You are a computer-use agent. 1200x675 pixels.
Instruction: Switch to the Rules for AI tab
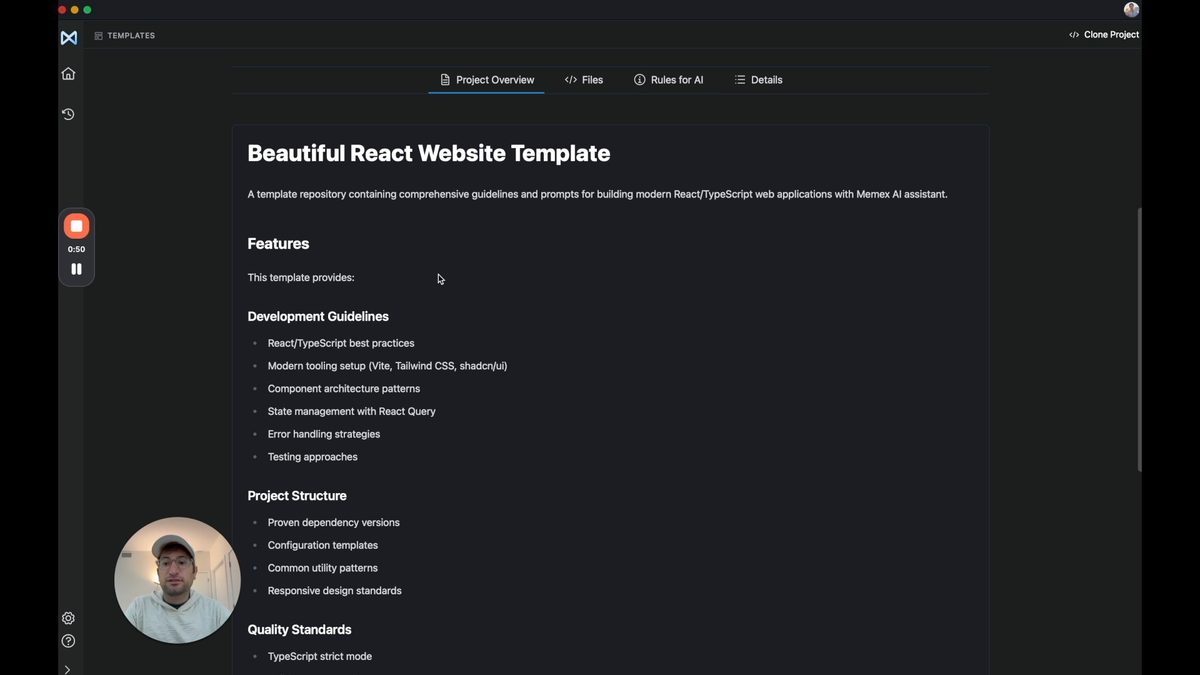pos(669,80)
